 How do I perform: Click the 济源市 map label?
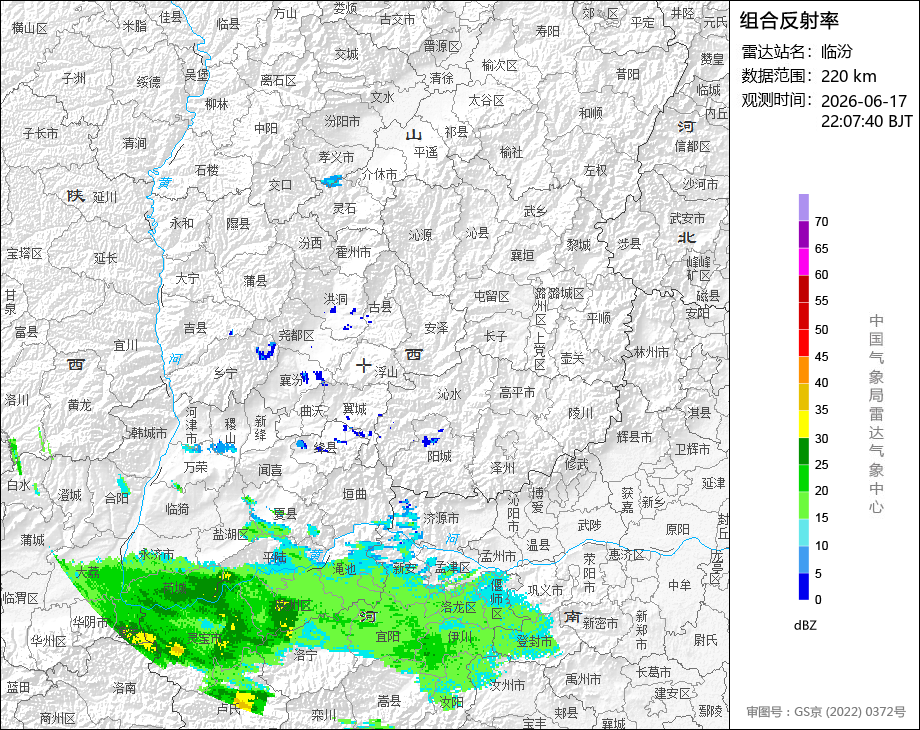click(441, 518)
